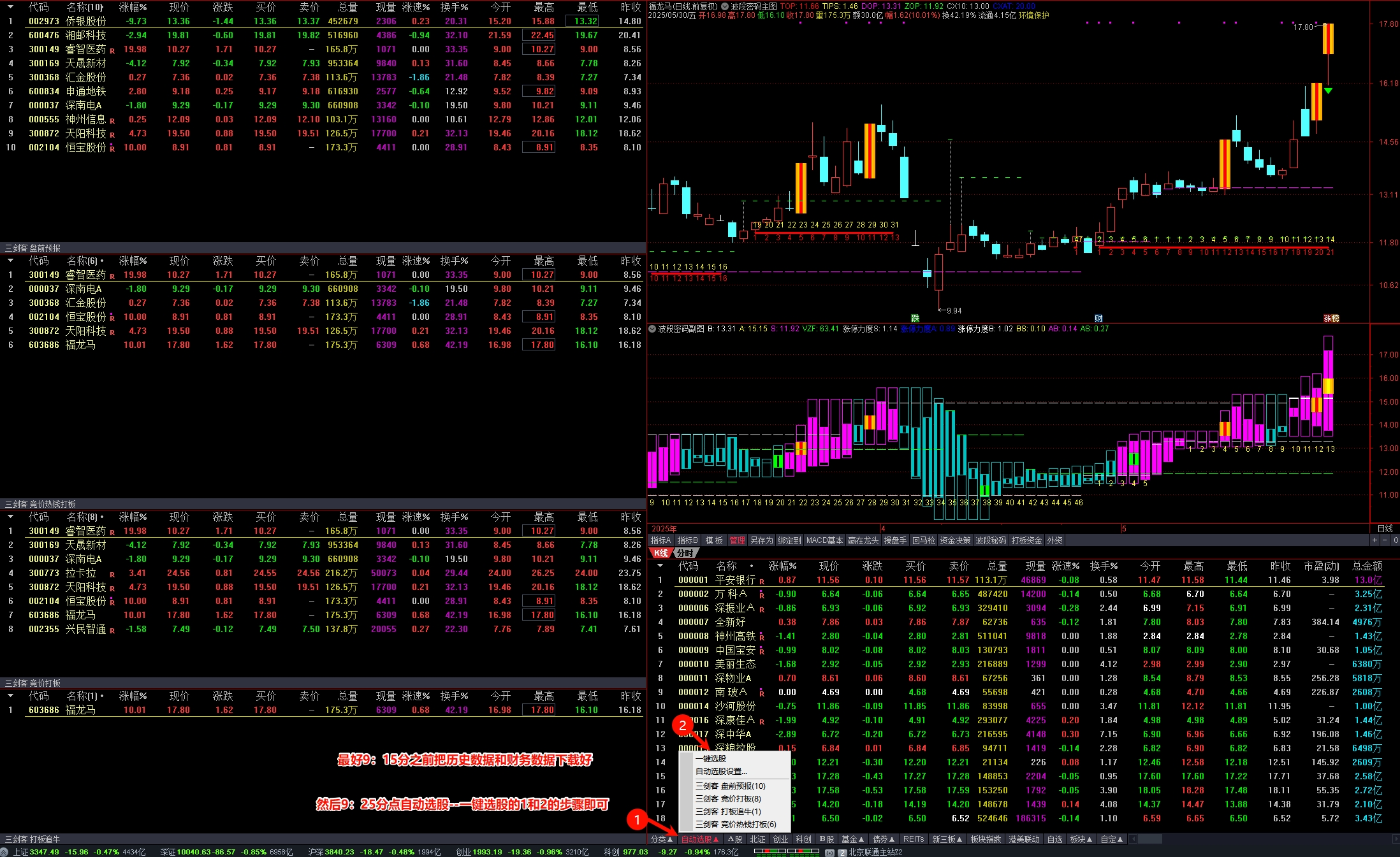Click the minus icon on indicator toolbar
Screen dimensions: 1400x857
pos(1384,540)
